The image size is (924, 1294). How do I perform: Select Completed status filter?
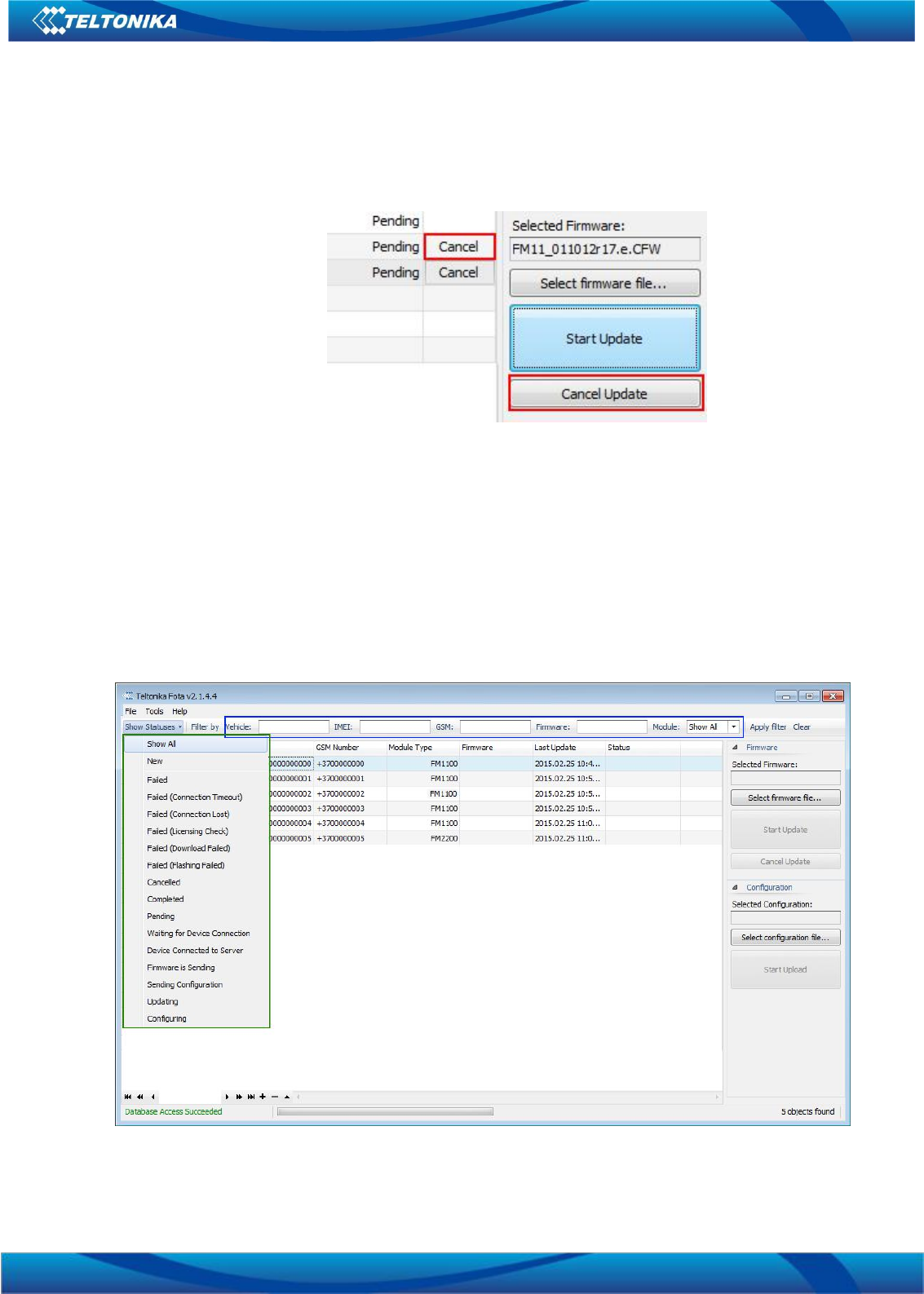click(196, 899)
